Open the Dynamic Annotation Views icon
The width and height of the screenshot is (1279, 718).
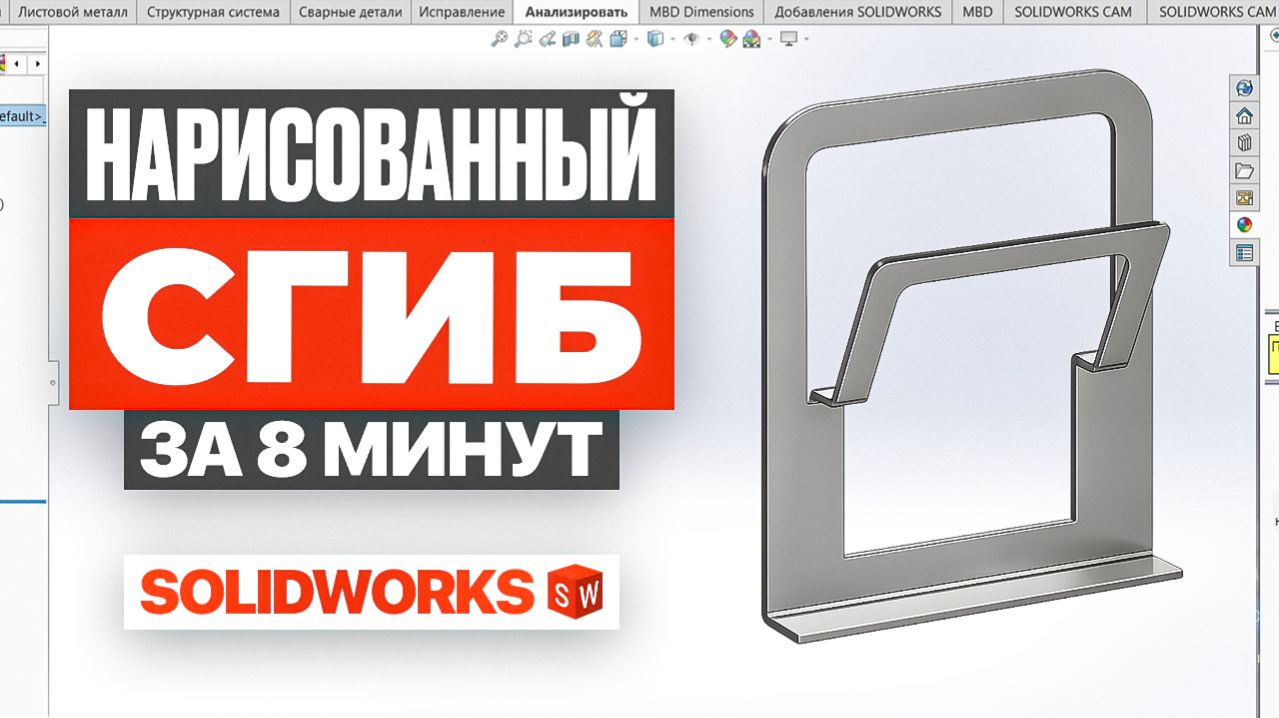595,39
